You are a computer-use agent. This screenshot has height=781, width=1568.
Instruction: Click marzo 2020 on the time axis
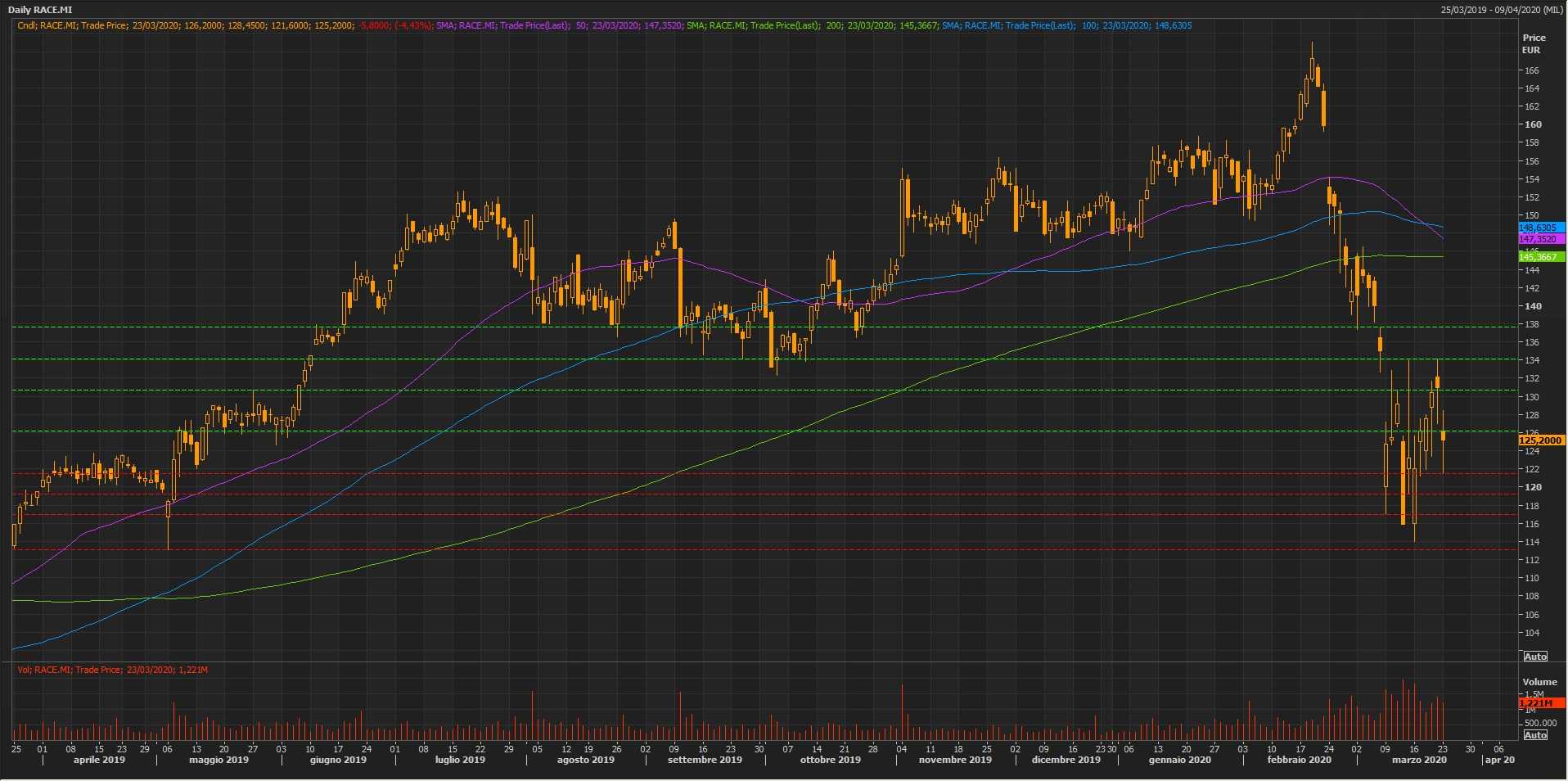pyautogui.click(x=1419, y=760)
